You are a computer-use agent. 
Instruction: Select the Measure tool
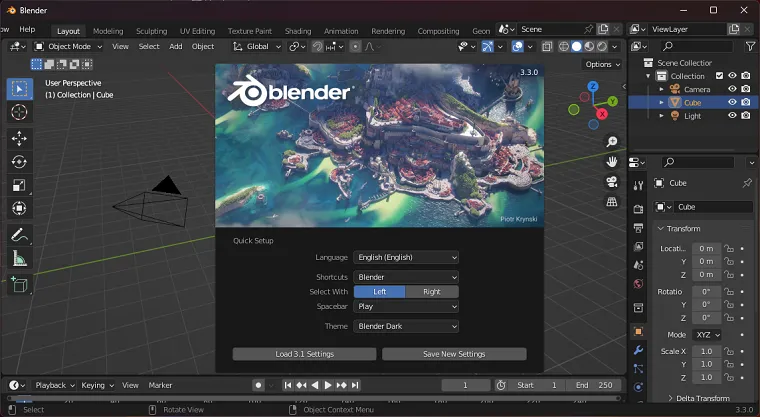click(19, 258)
